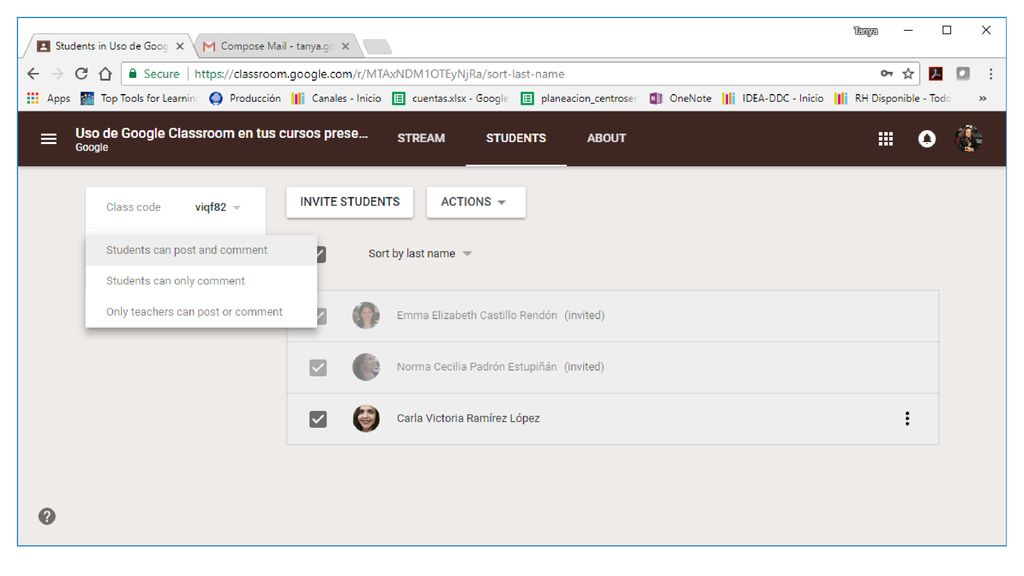Open Emma Elizabeth Castillo Rendón's avatar
This screenshot has height=576, width=1024.
tap(366, 315)
